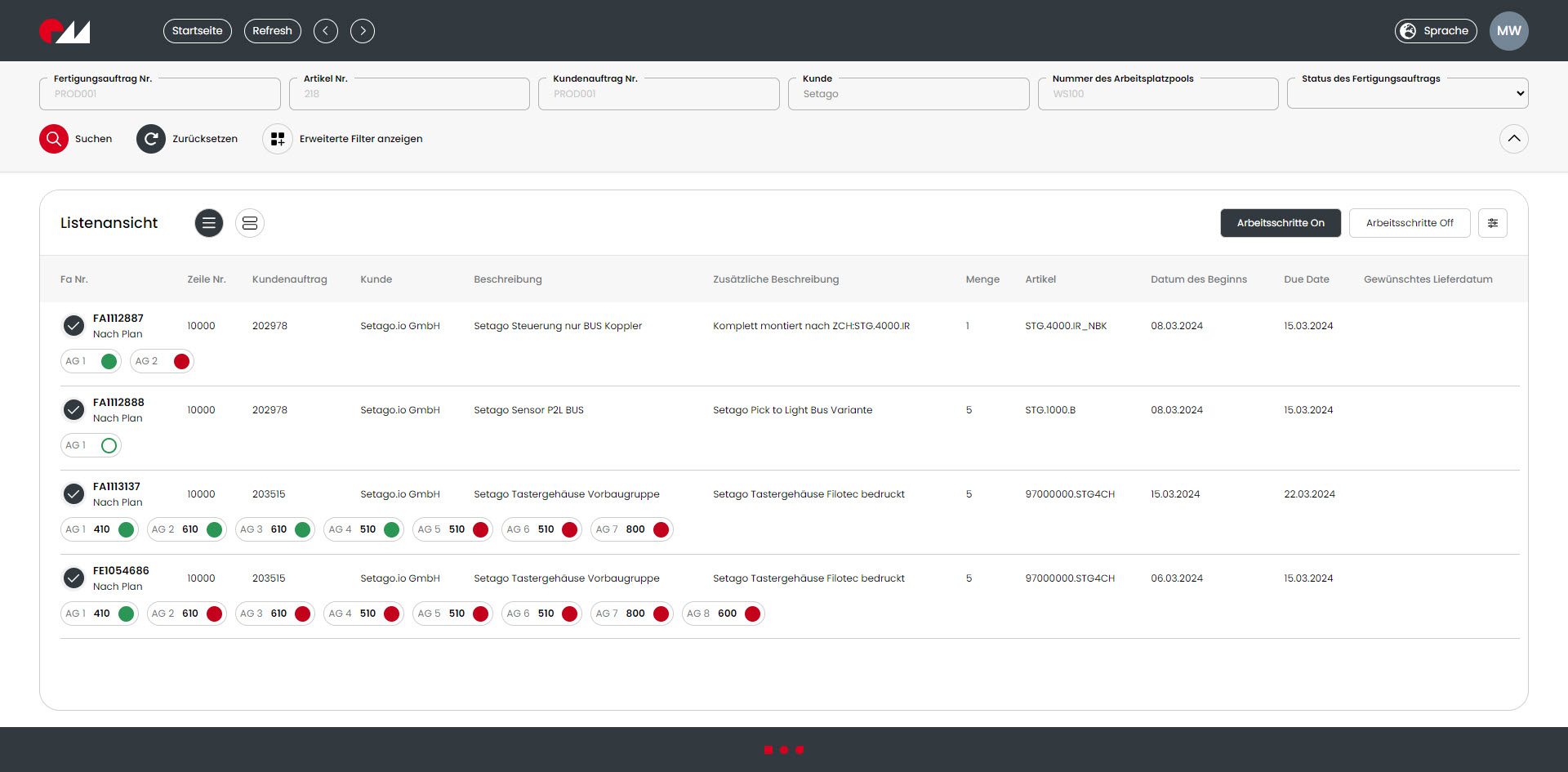Click AG 6 510 chip of FA1113137
The height and width of the screenshot is (772, 1568).
(x=542, y=529)
